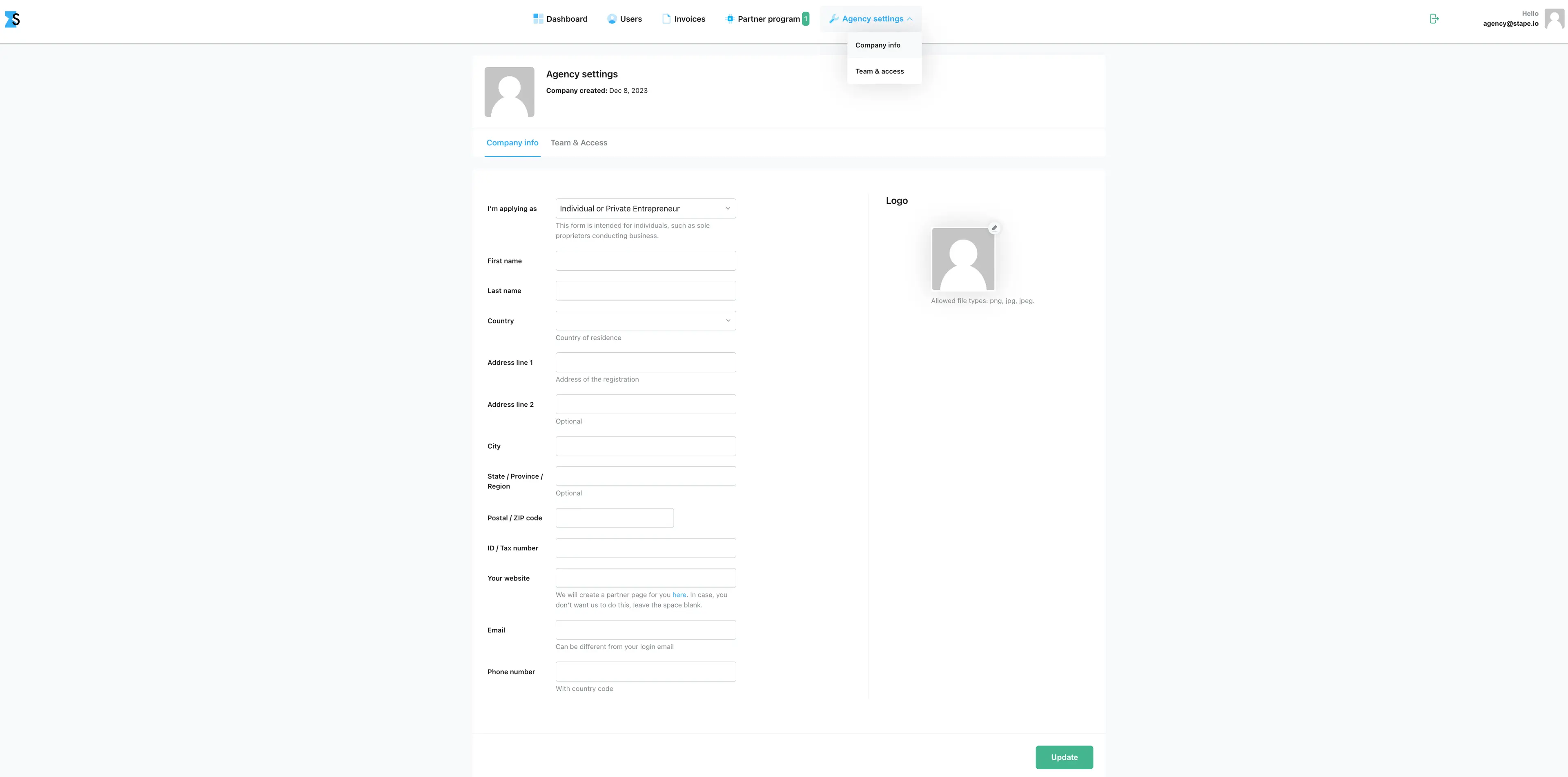Click the 'Allowed file types: png, jpg, jpeg.' note

pos(982,301)
